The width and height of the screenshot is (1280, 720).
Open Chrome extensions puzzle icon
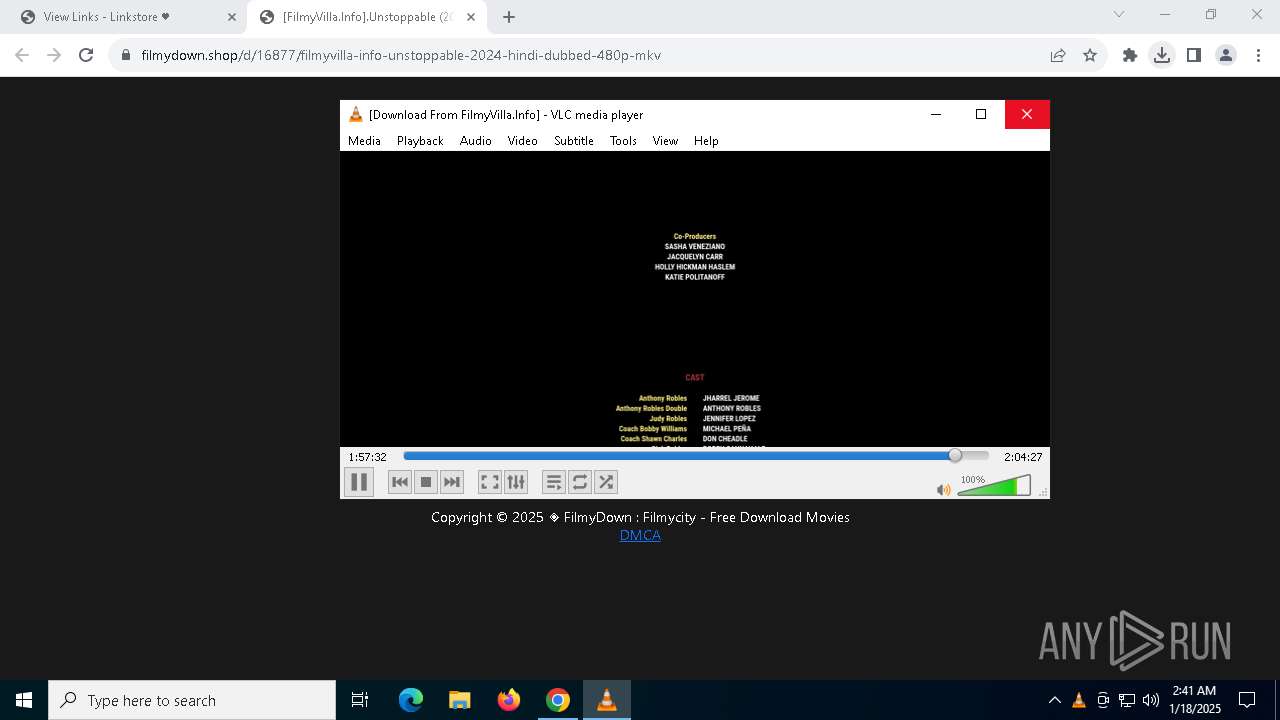coord(1130,55)
